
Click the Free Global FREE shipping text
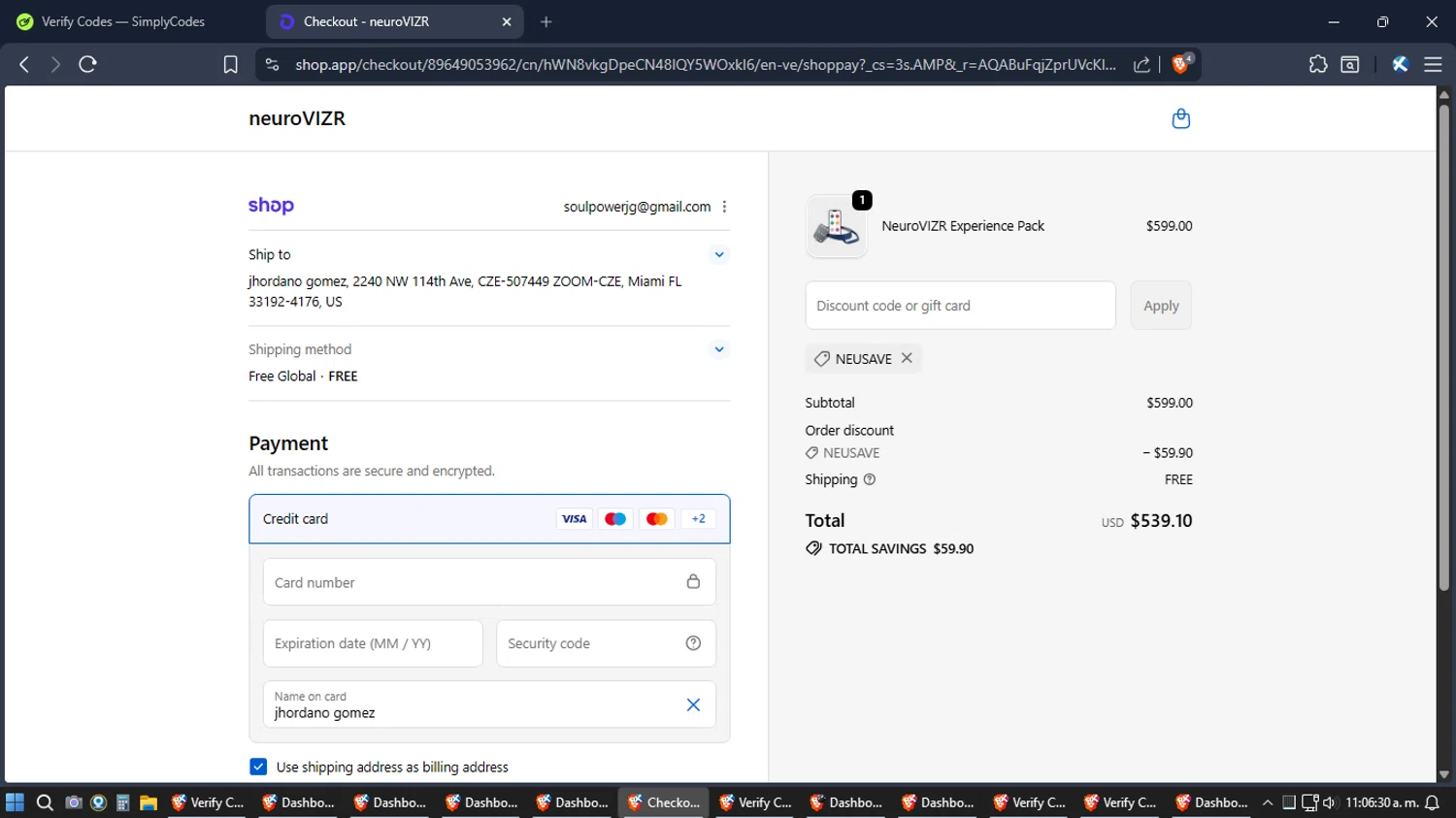pyautogui.click(x=303, y=376)
